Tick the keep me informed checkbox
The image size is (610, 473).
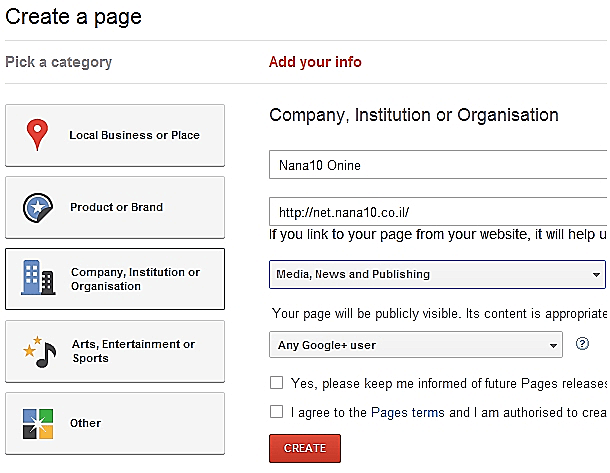276,383
